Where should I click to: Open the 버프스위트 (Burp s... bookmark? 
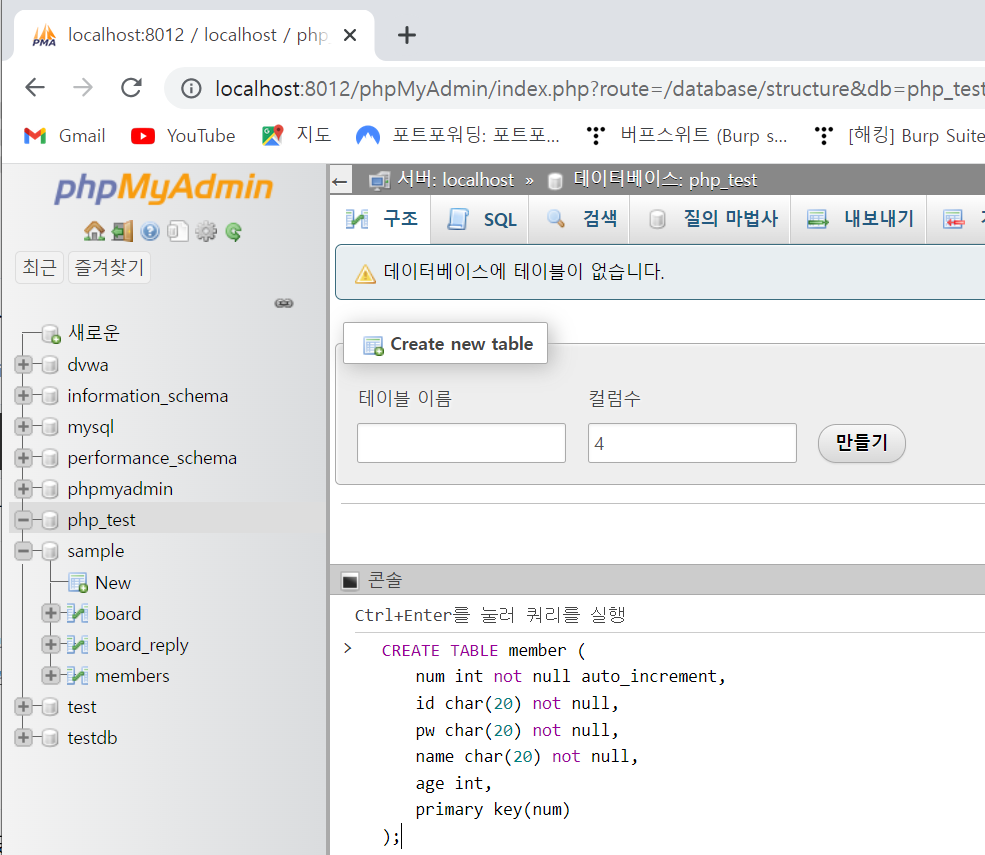[x=686, y=136]
